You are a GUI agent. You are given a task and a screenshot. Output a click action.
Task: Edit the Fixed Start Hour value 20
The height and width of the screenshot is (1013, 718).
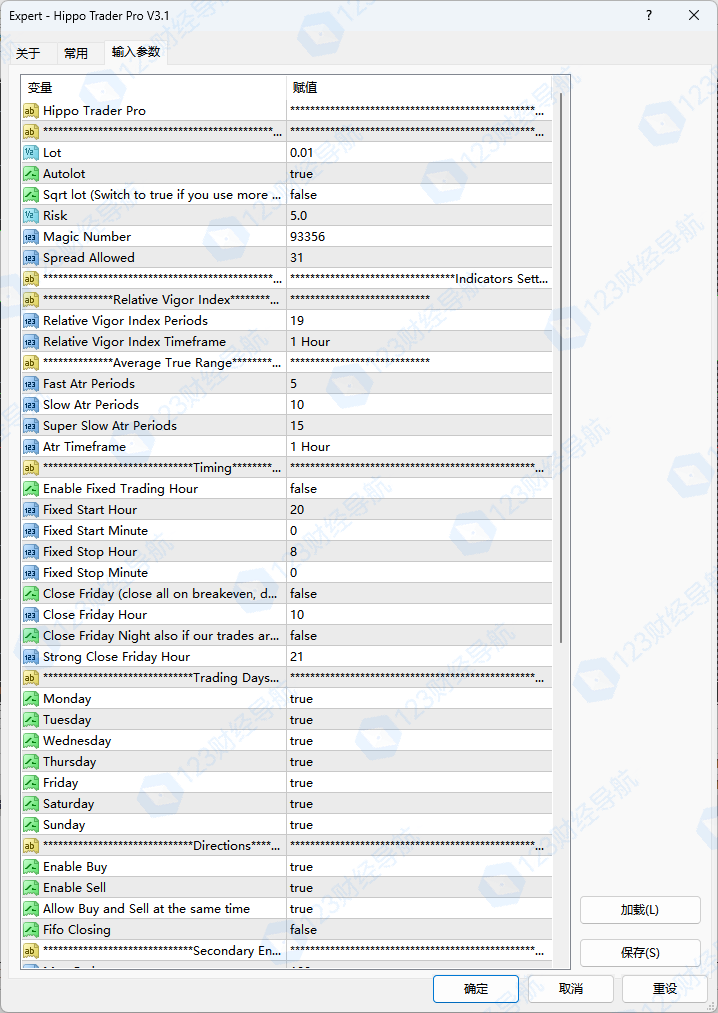coord(419,510)
